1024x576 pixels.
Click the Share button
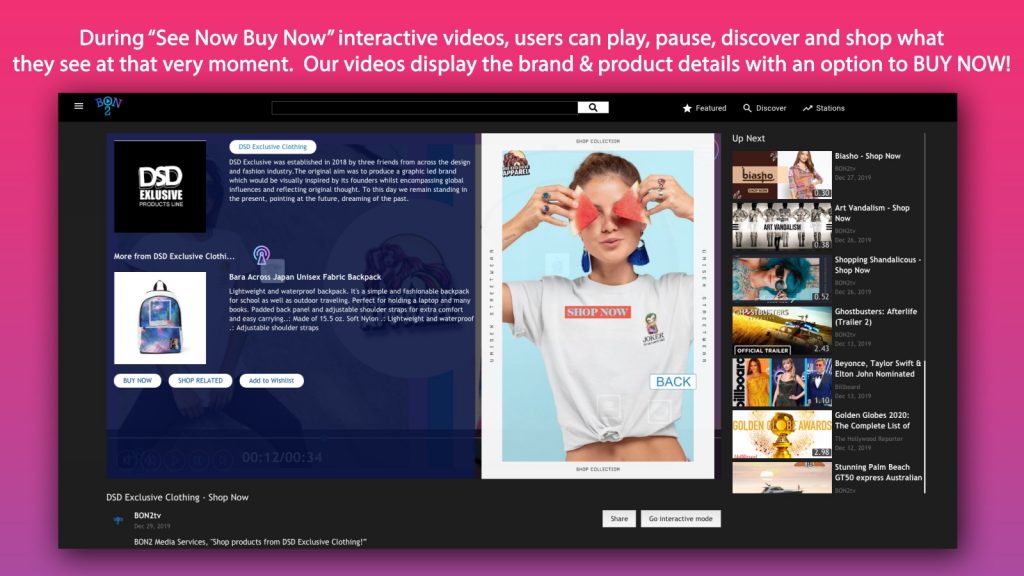[619, 519]
